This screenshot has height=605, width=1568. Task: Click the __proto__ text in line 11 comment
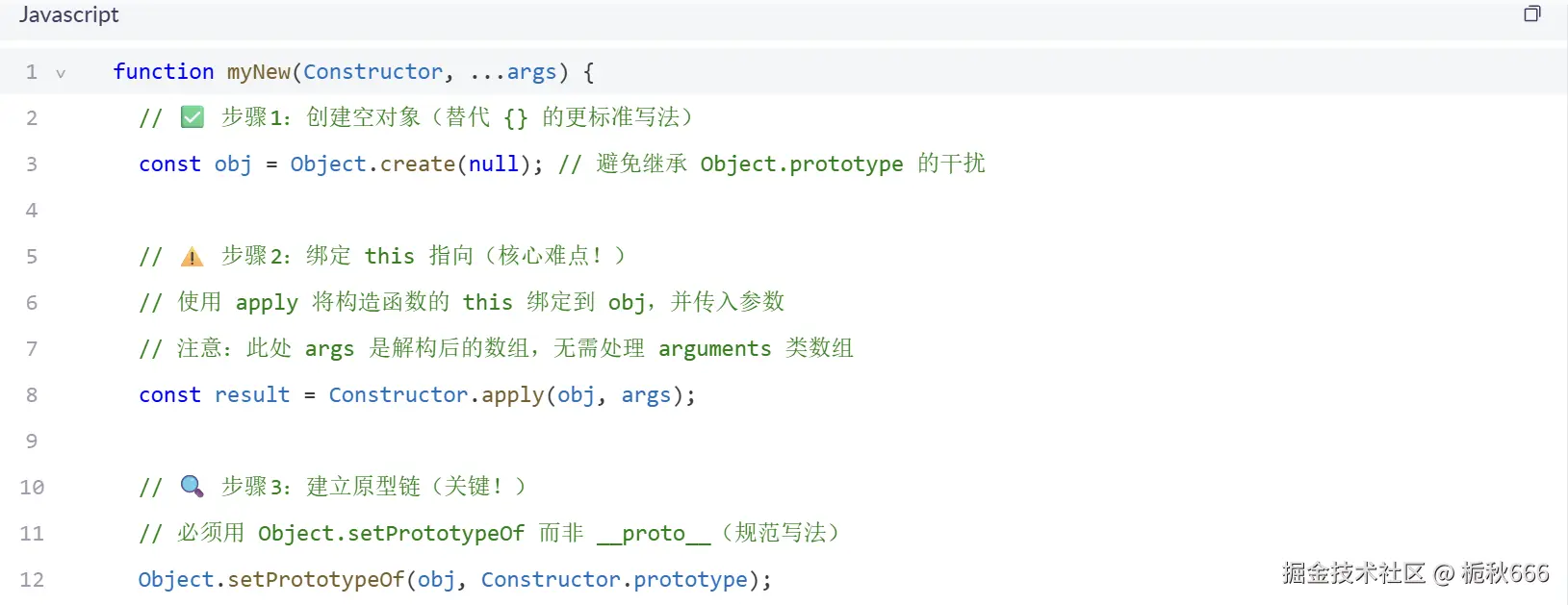point(654,534)
